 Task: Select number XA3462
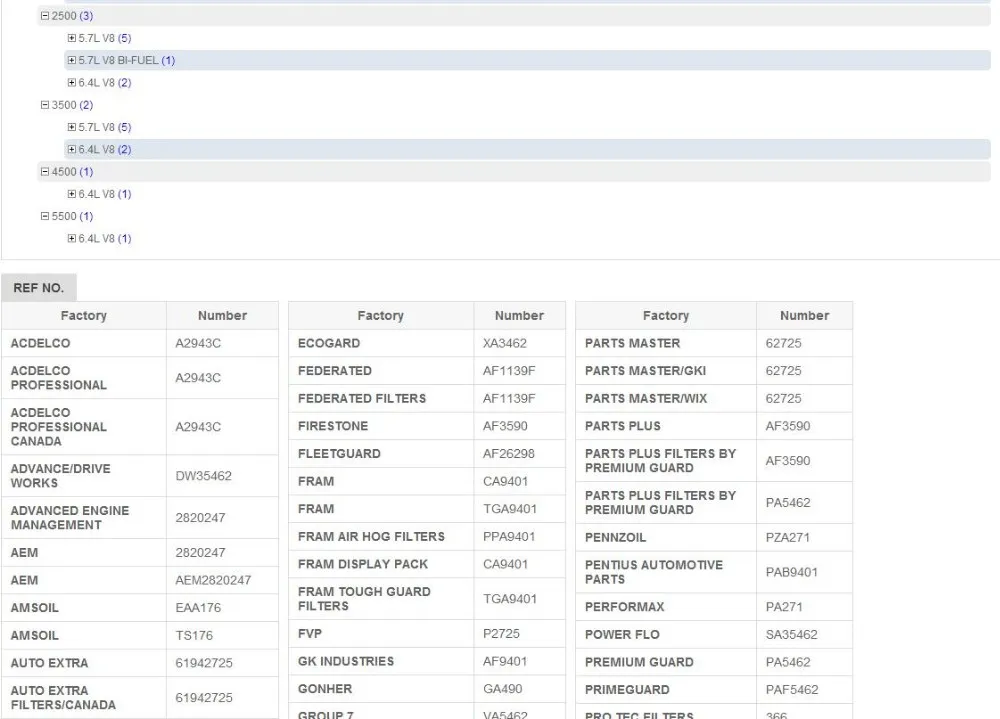click(x=519, y=343)
